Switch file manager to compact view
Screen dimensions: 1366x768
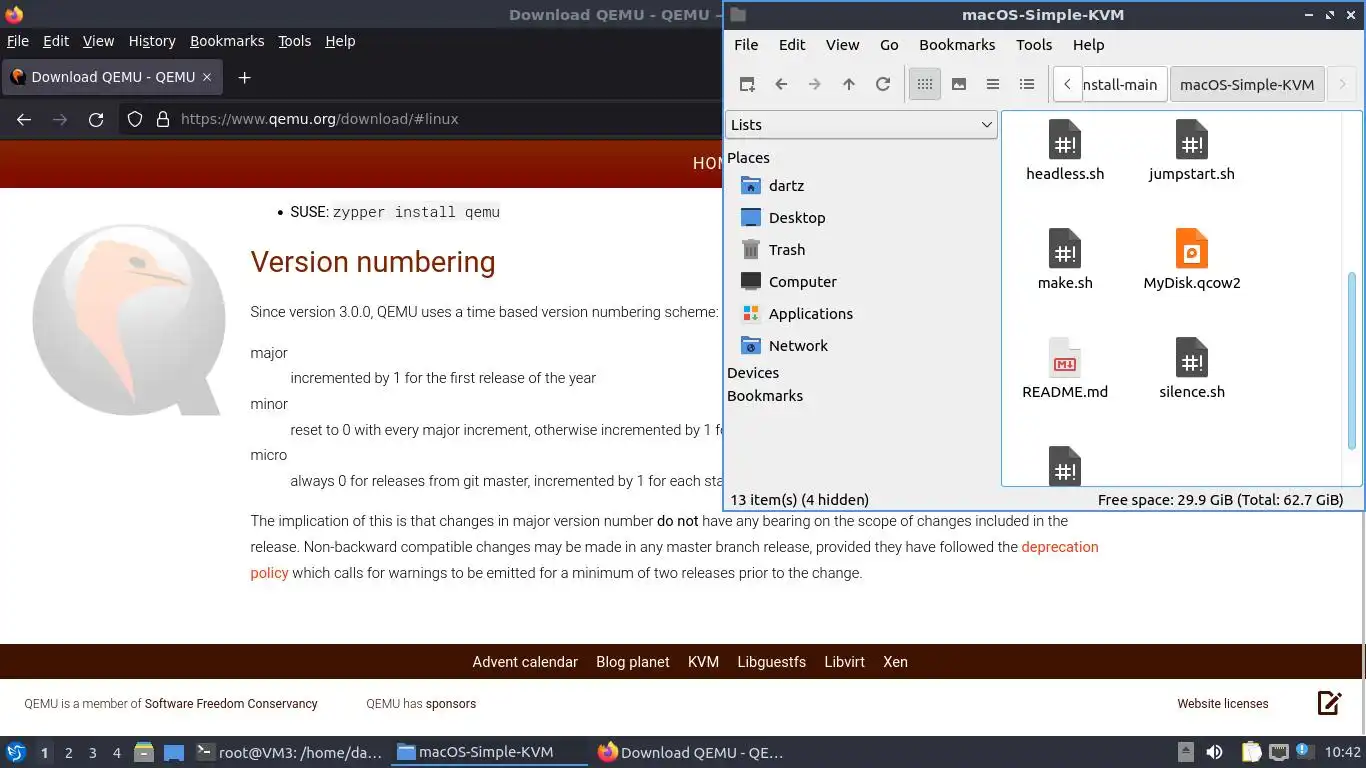[993, 84]
